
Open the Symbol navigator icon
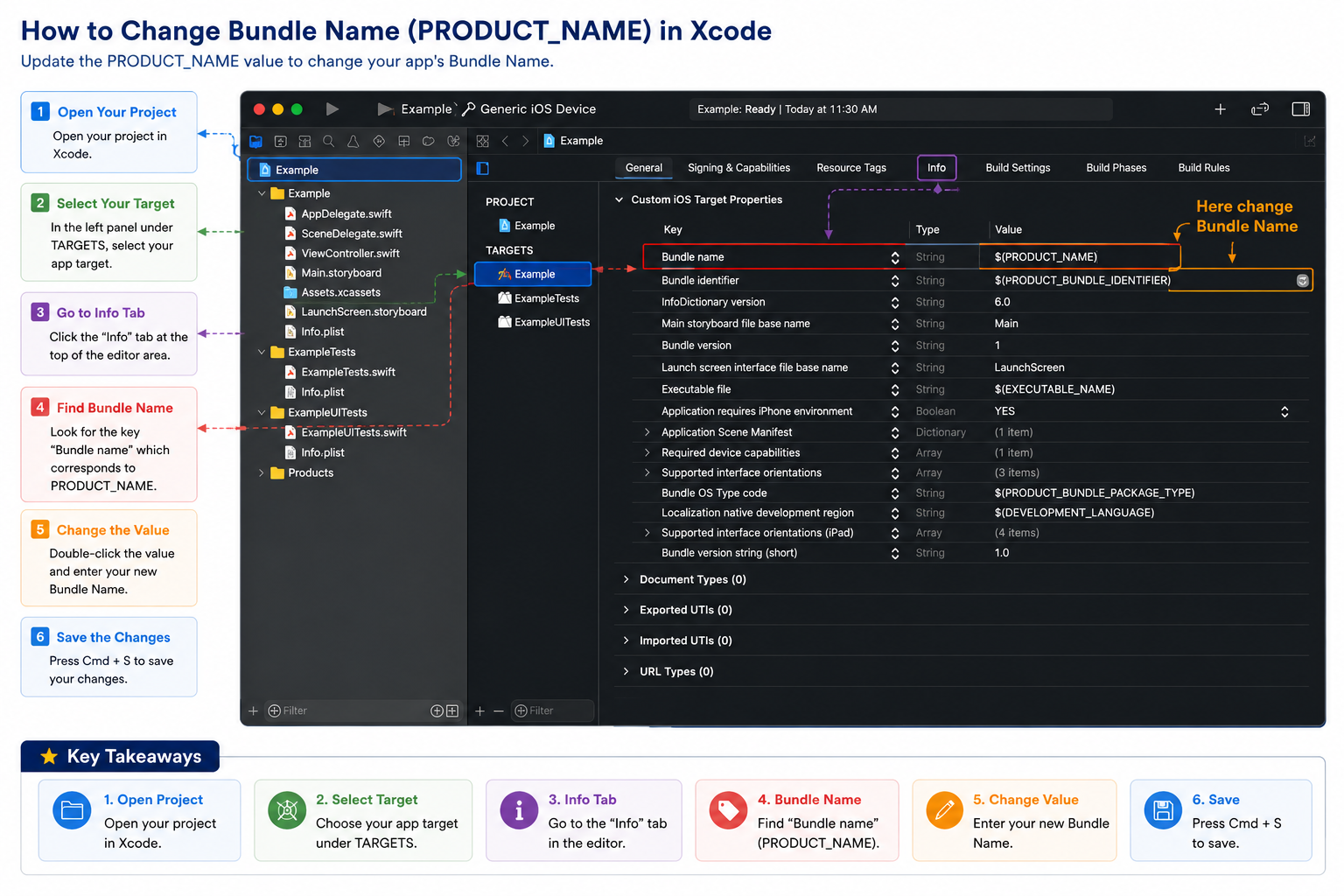(304, 141)
